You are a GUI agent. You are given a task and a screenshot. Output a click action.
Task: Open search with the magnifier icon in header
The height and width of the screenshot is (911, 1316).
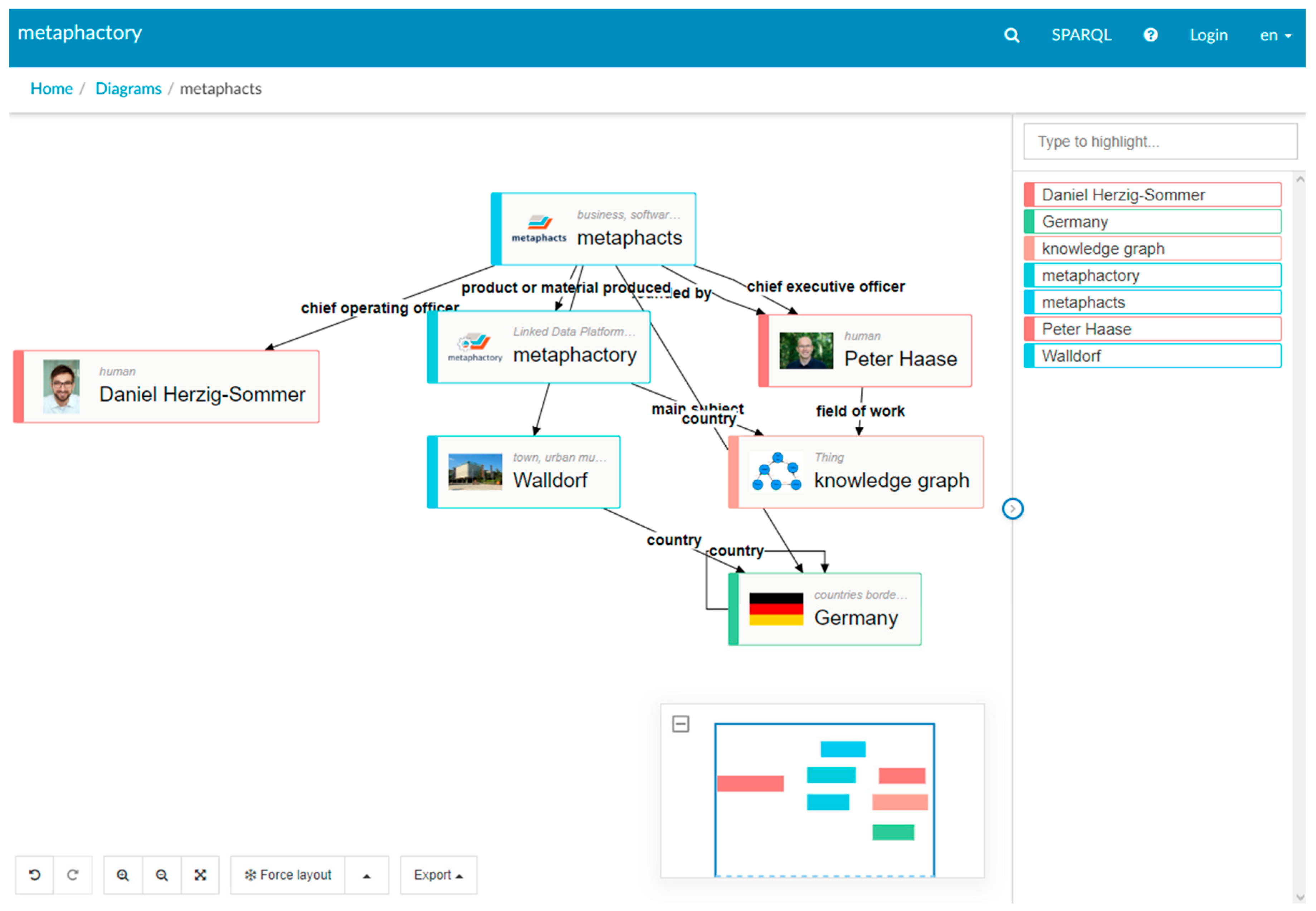pyautogui.click(x=1011, y=35)
